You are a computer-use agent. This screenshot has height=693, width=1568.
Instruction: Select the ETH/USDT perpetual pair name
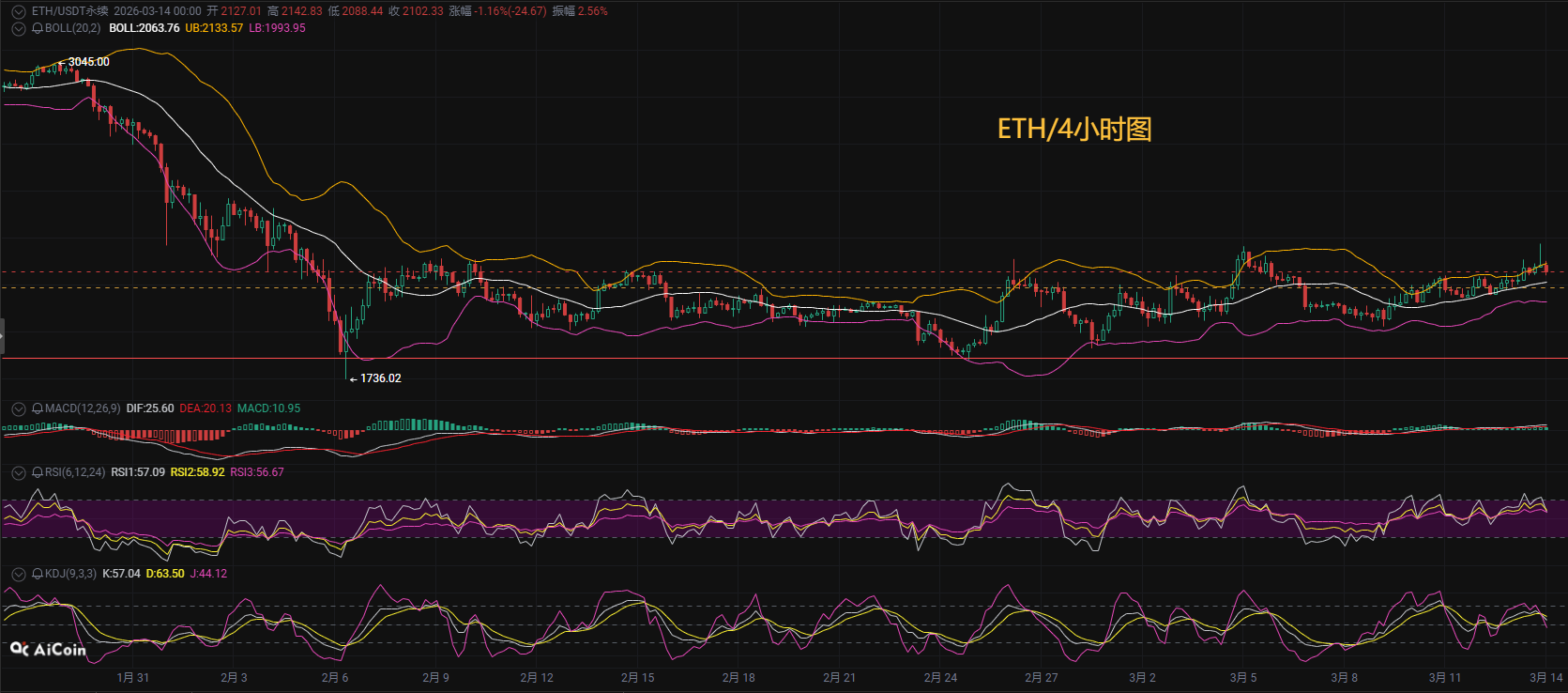[69, 11]
